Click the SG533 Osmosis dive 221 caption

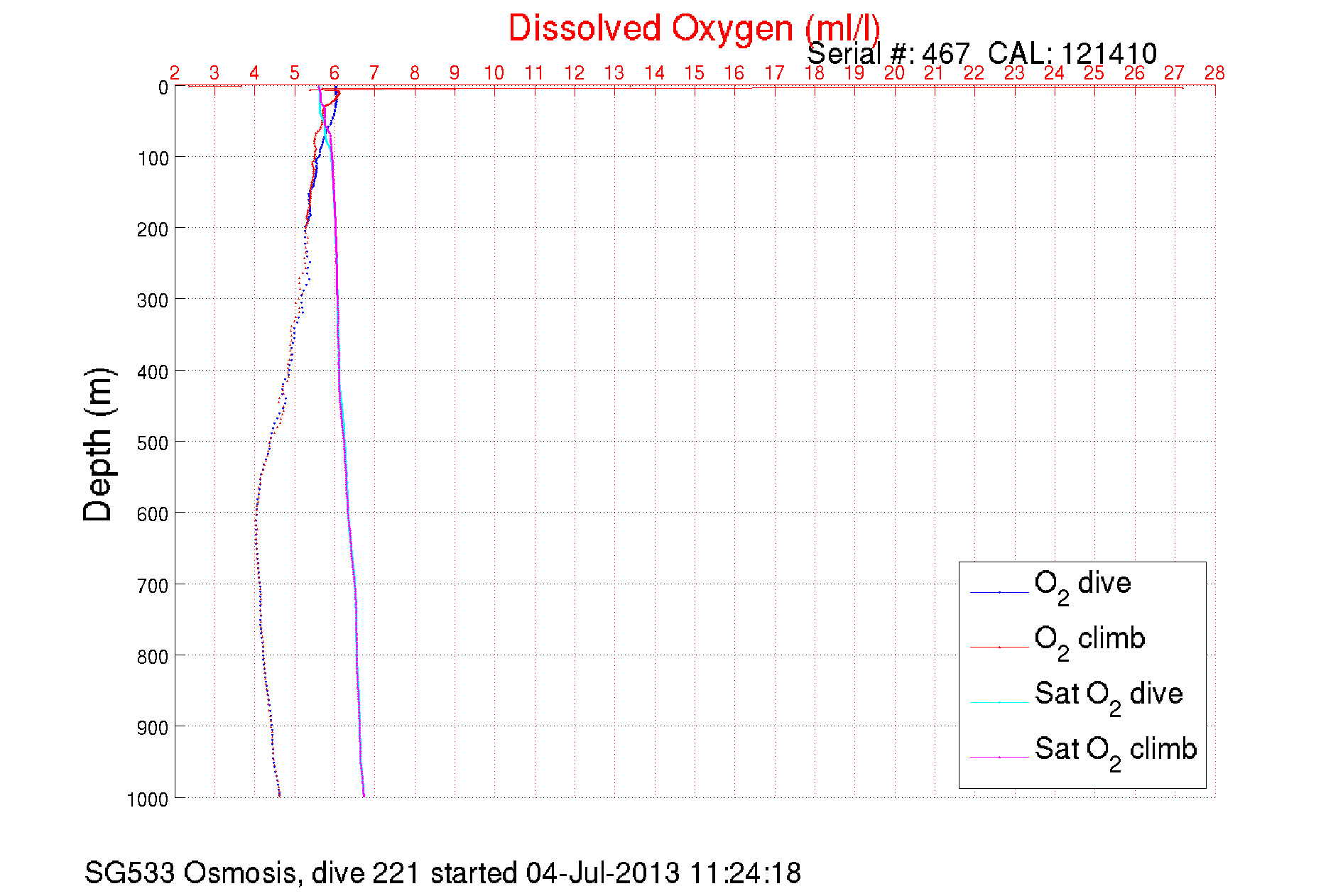click(x=442, y=873)
